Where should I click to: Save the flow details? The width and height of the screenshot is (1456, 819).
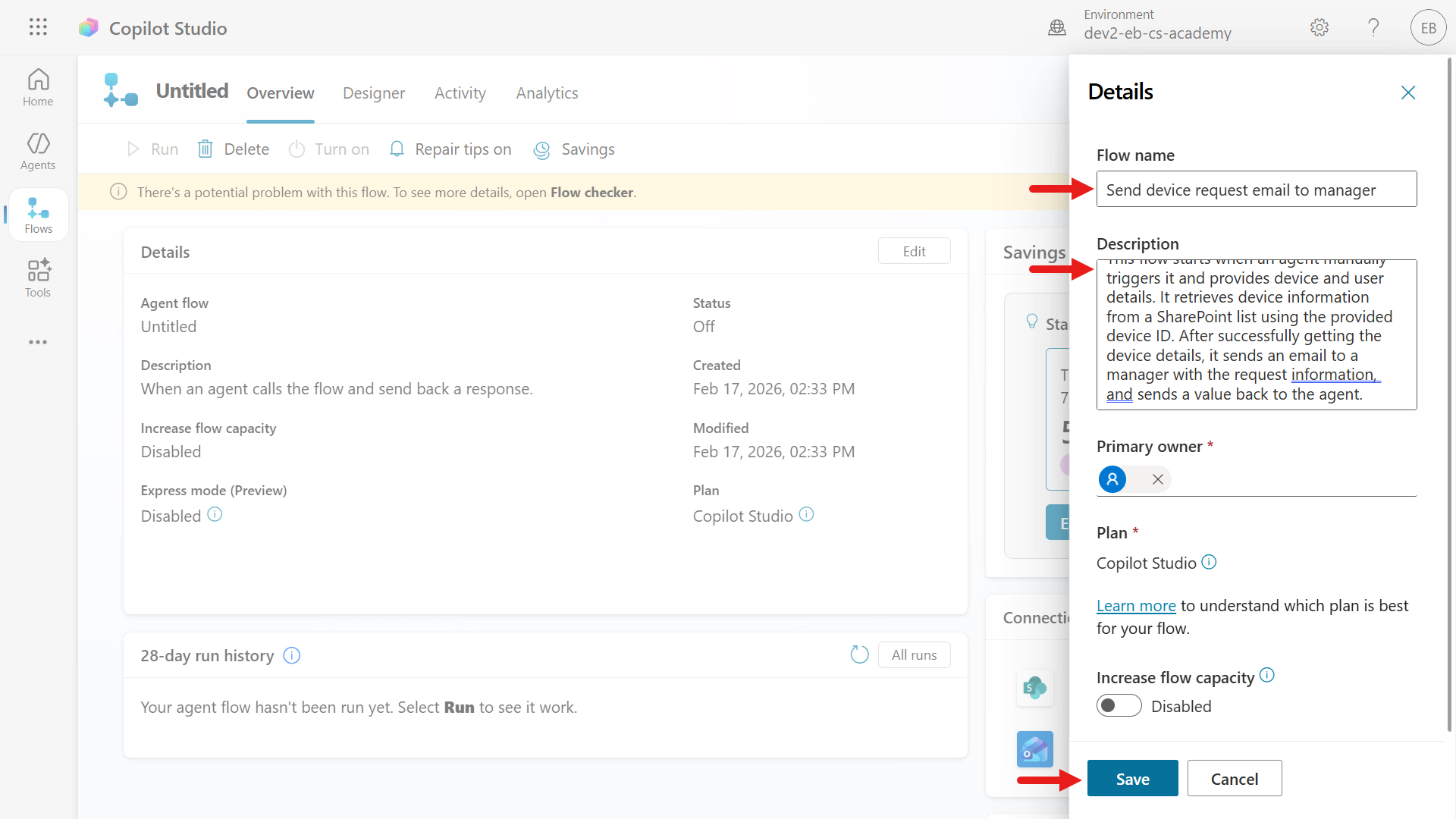[x=1131, y=778]
